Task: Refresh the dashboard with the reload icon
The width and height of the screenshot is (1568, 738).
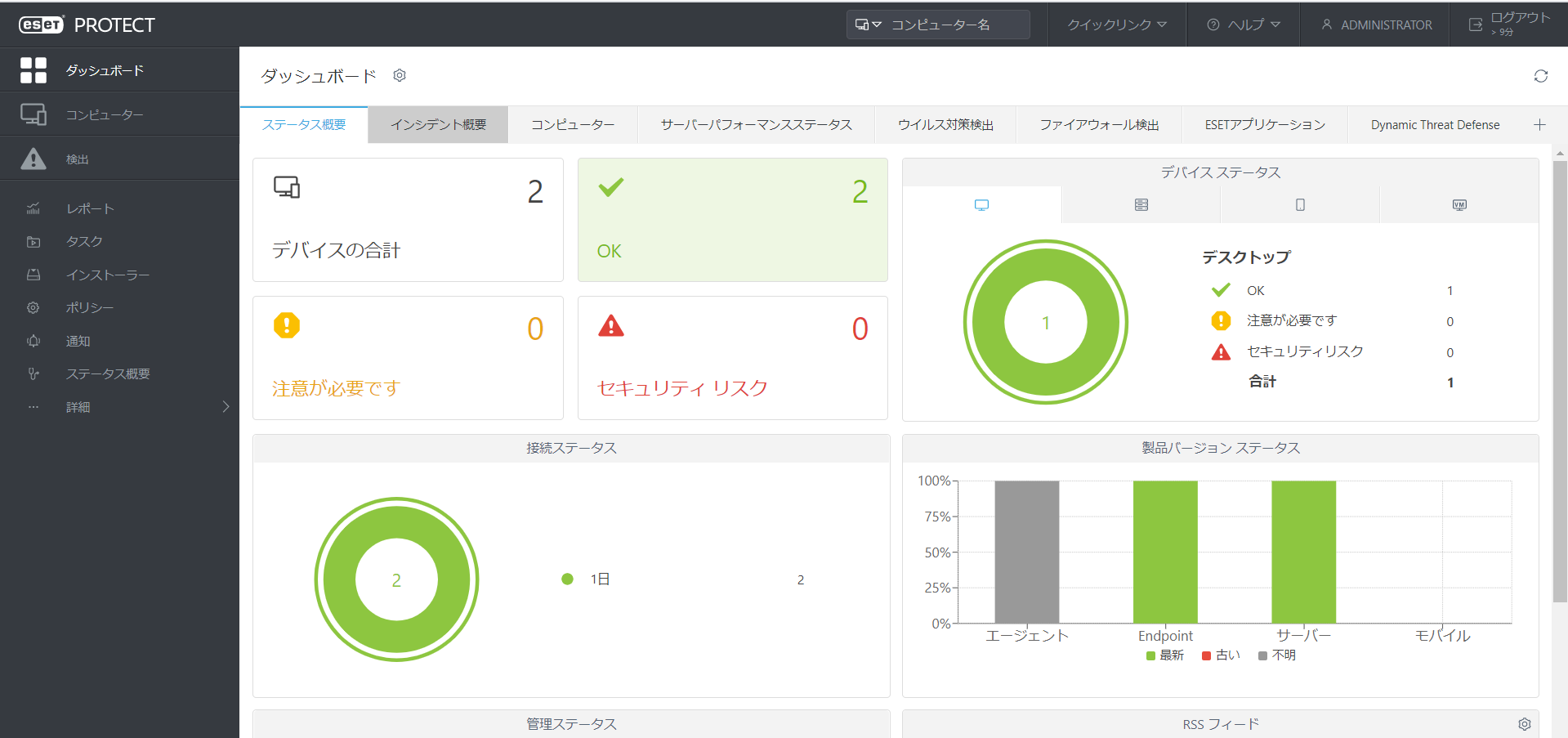Action: pyautogui.click(x=1540, y=76)
